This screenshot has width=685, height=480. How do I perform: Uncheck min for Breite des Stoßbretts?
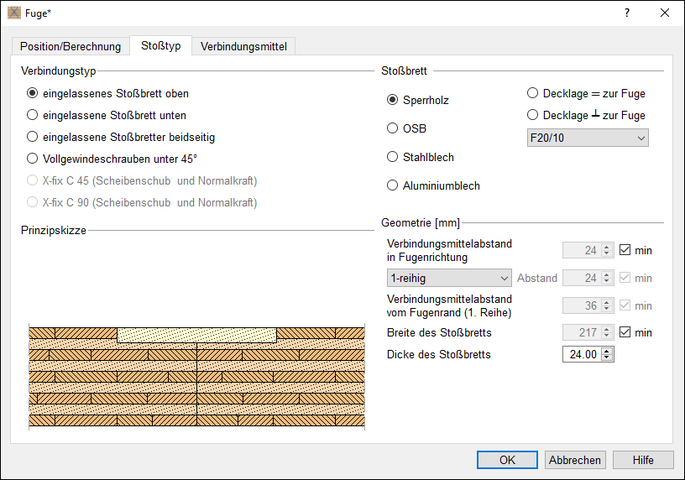point(626,332)
